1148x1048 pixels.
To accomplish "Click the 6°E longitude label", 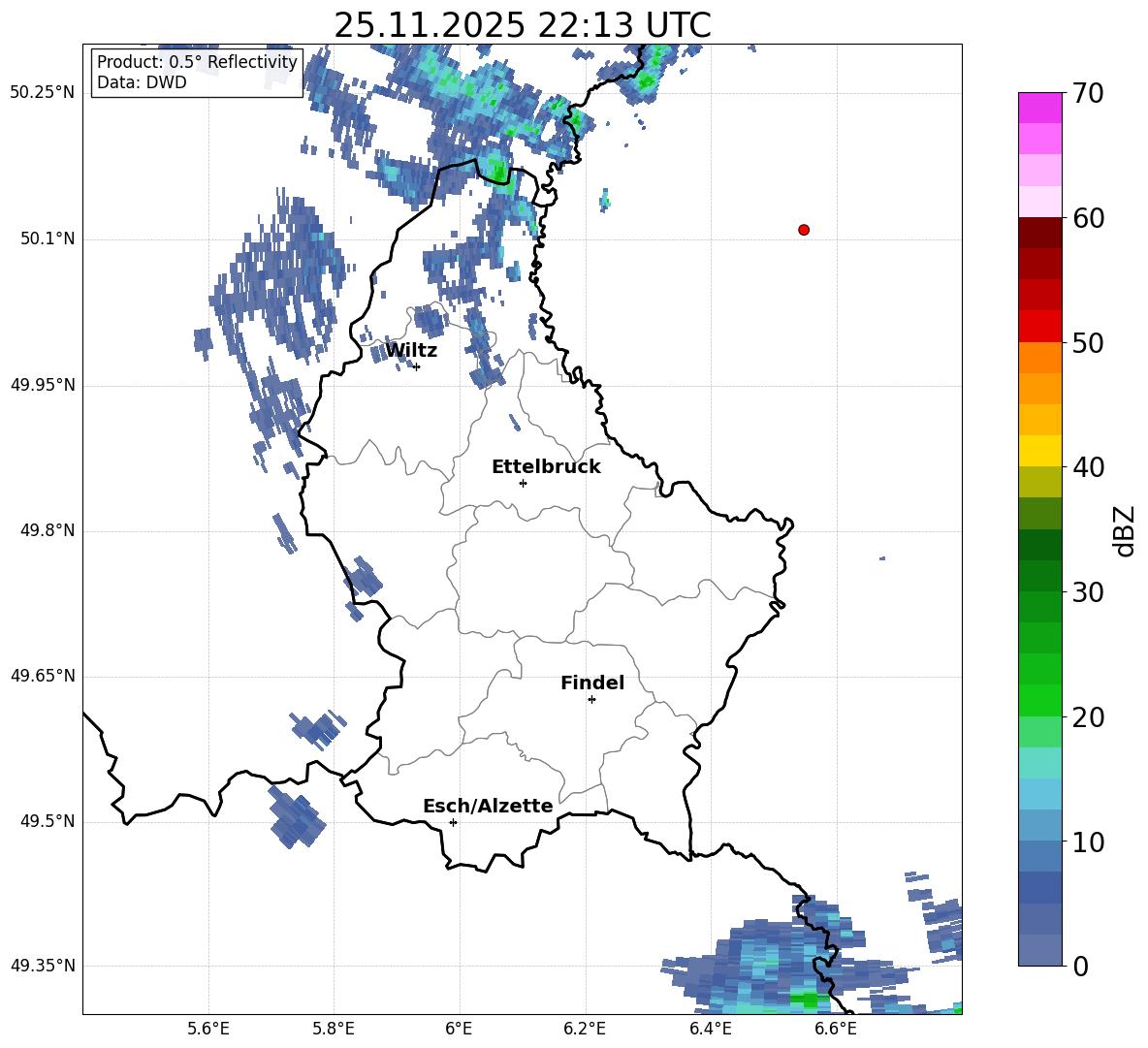I will pyautogui.click(x=459, y=1029).
